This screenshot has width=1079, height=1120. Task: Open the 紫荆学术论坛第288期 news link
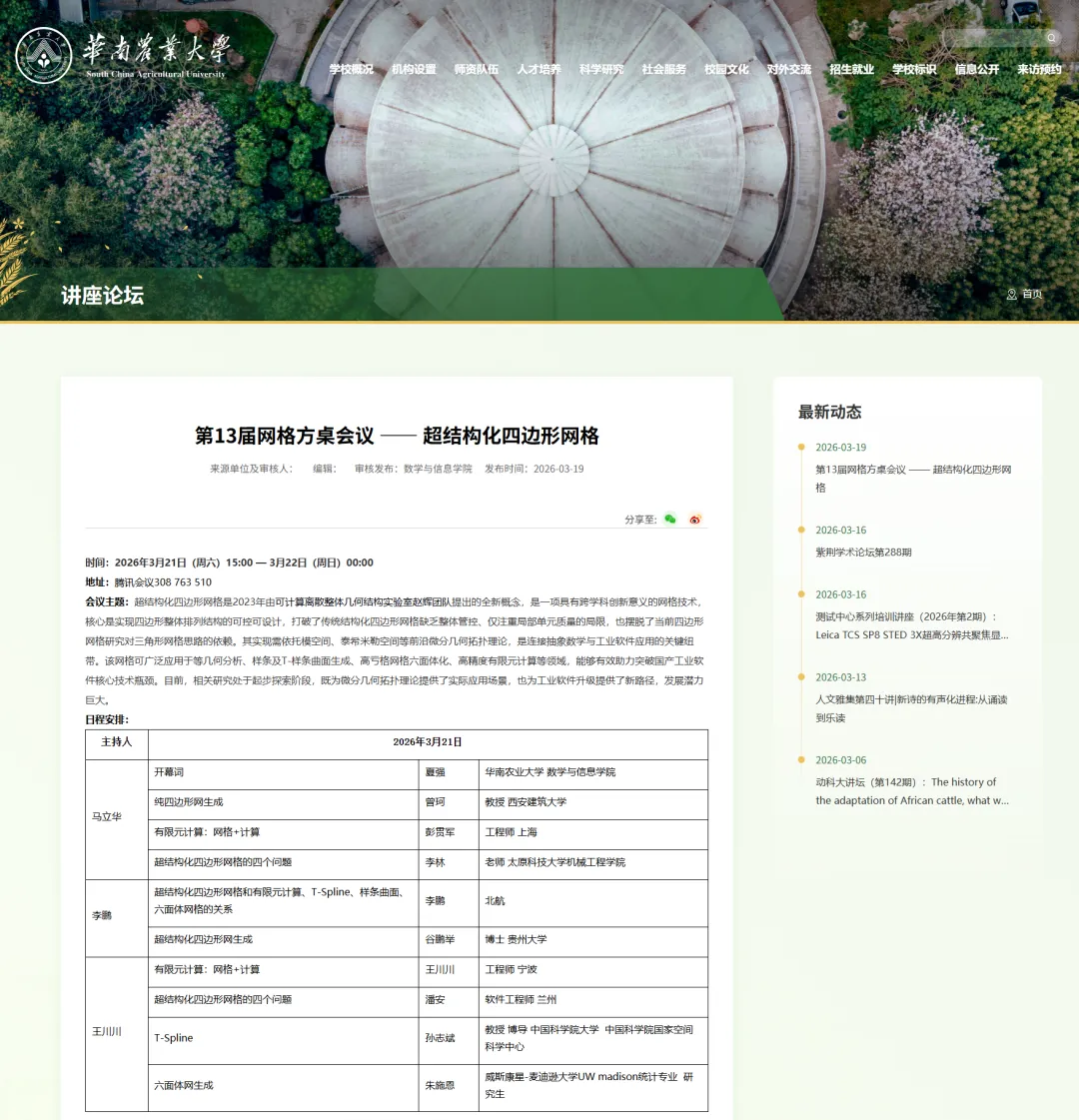(x=863, y=553)
